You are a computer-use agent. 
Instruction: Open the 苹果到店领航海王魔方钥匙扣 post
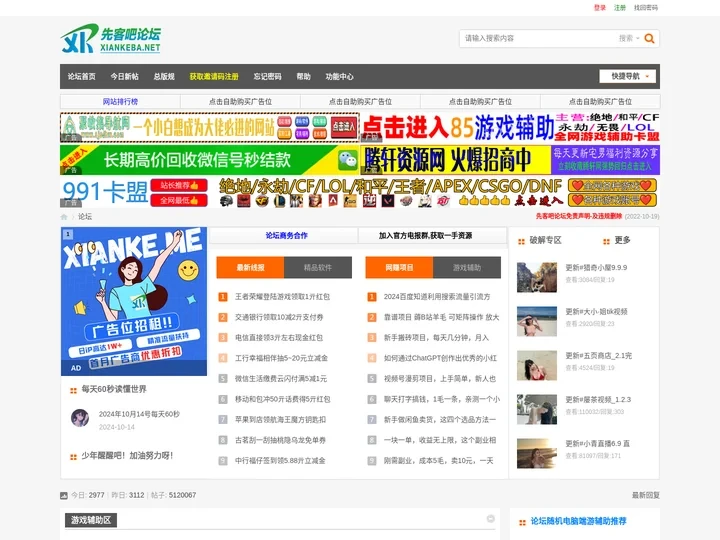[x=281, y=420]
